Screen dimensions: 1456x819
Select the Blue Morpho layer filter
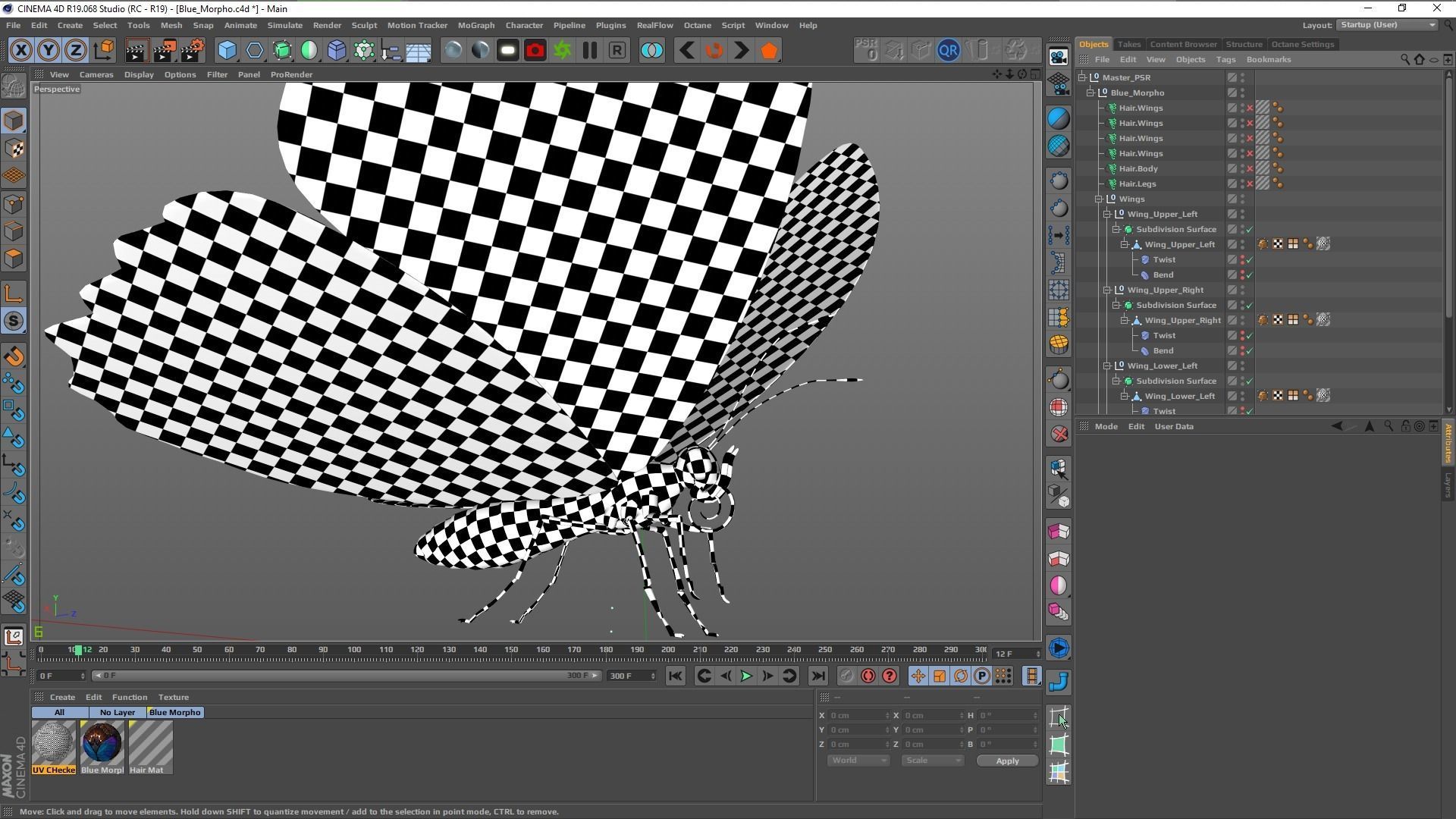tap(175, 713)
